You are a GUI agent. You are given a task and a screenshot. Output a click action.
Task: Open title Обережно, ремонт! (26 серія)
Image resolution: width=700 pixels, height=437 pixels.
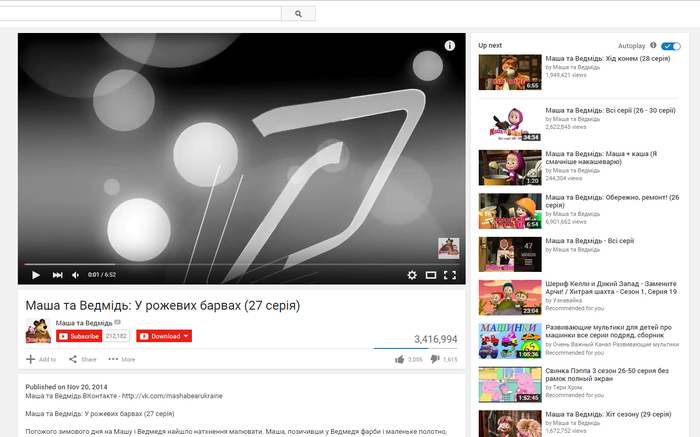[612, 201]
